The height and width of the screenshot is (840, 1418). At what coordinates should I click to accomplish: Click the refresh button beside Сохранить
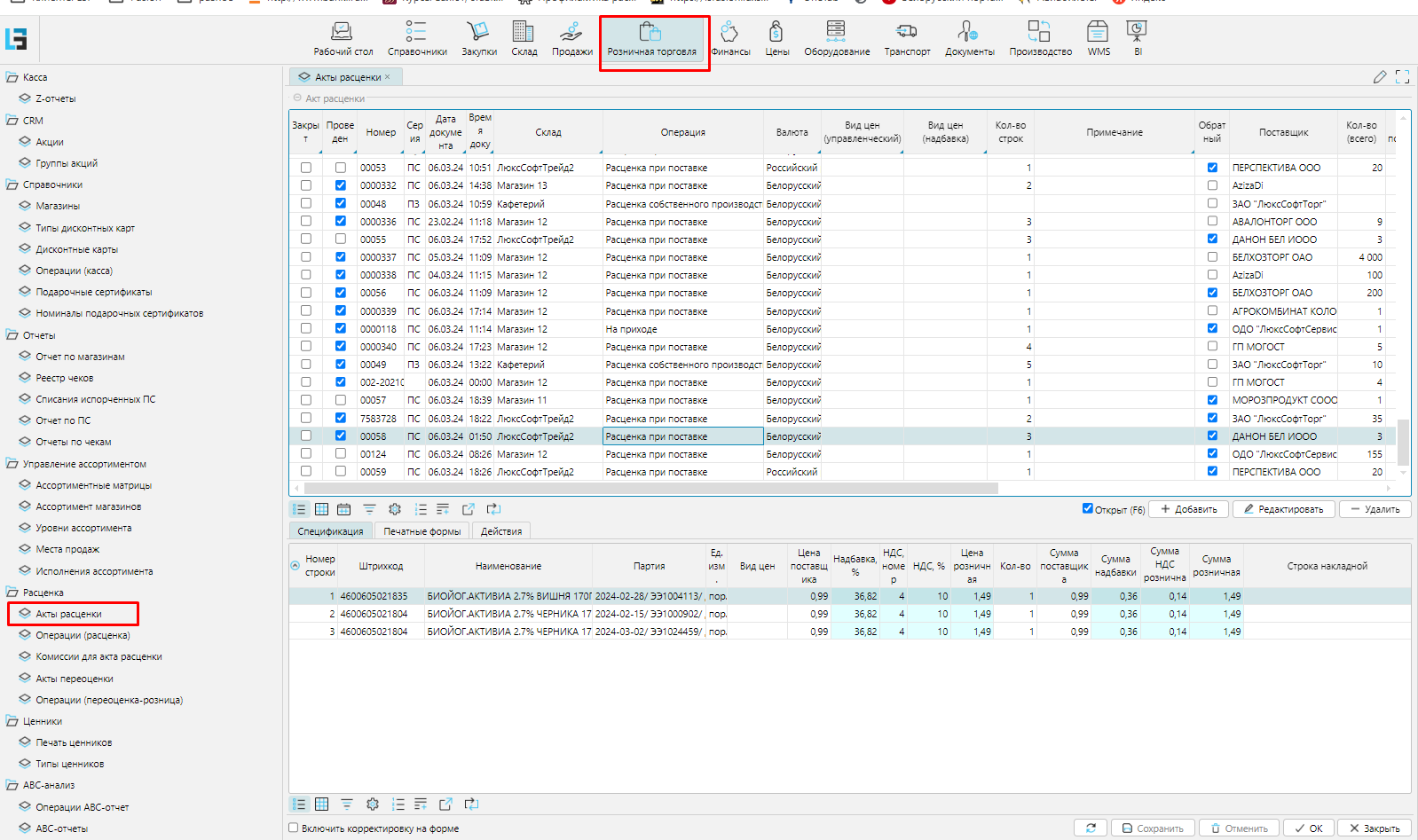click(1091, 828)
